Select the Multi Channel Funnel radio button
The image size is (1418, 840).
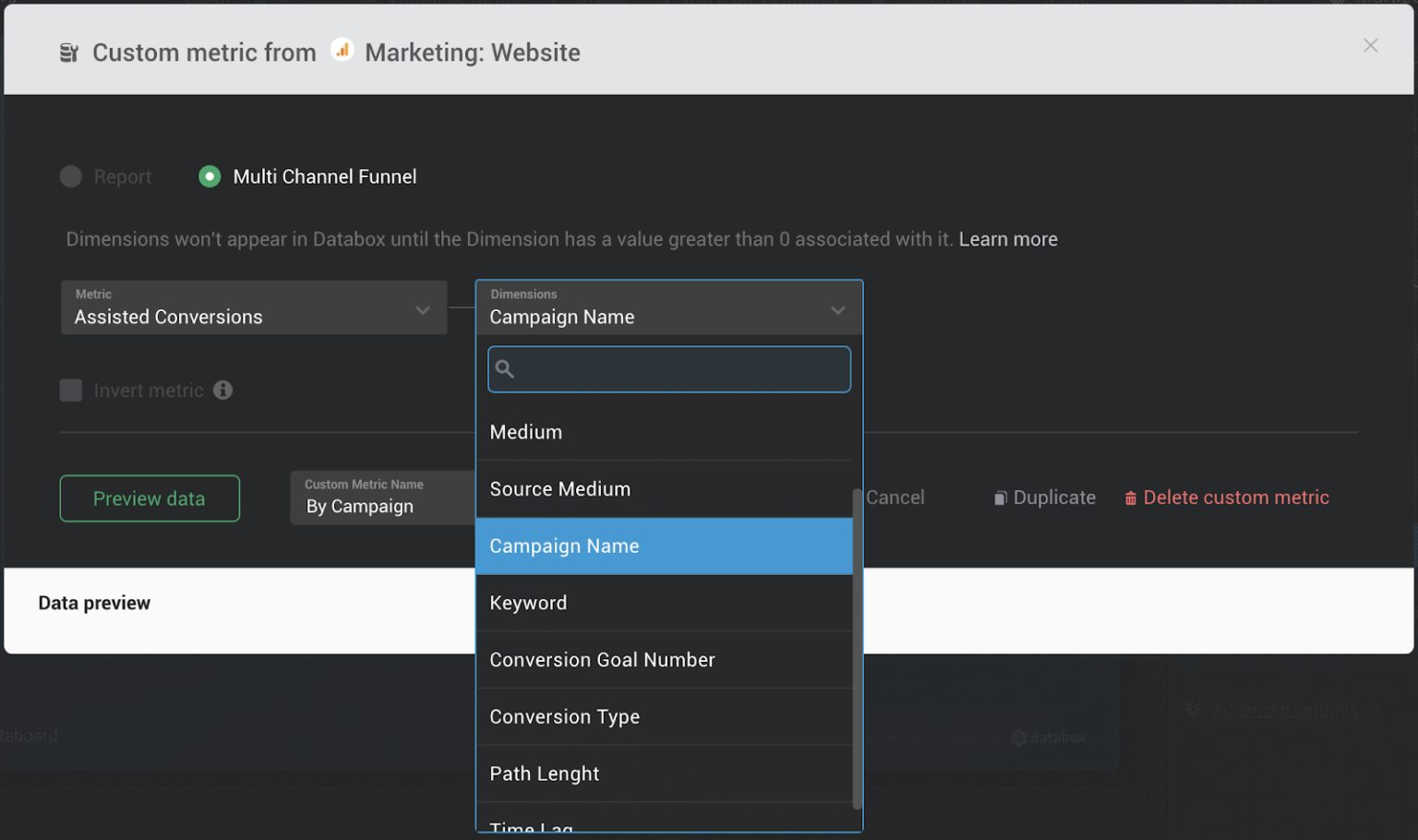coord(209,175)
